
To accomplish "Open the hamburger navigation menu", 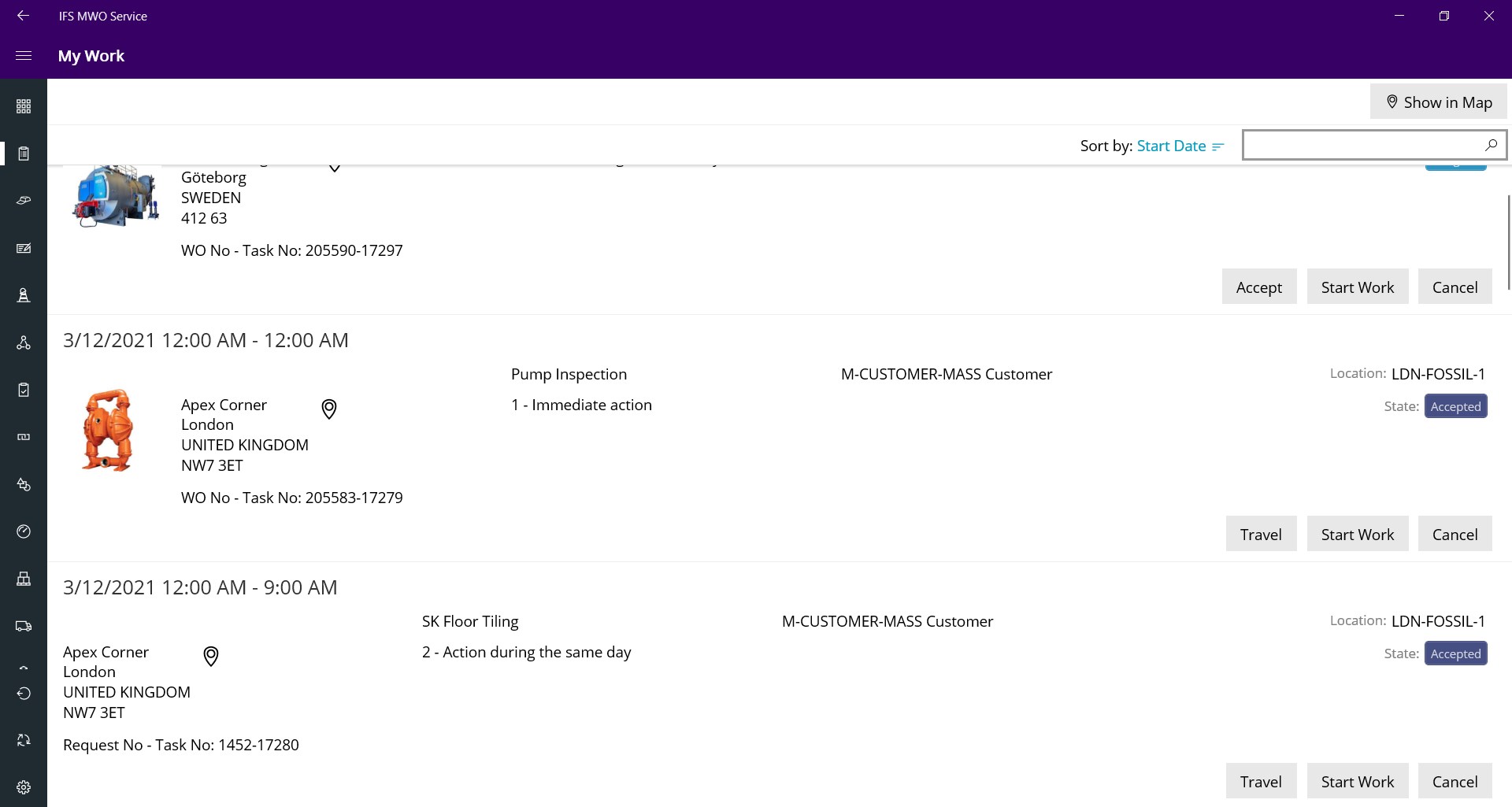I will click(24, 56).
